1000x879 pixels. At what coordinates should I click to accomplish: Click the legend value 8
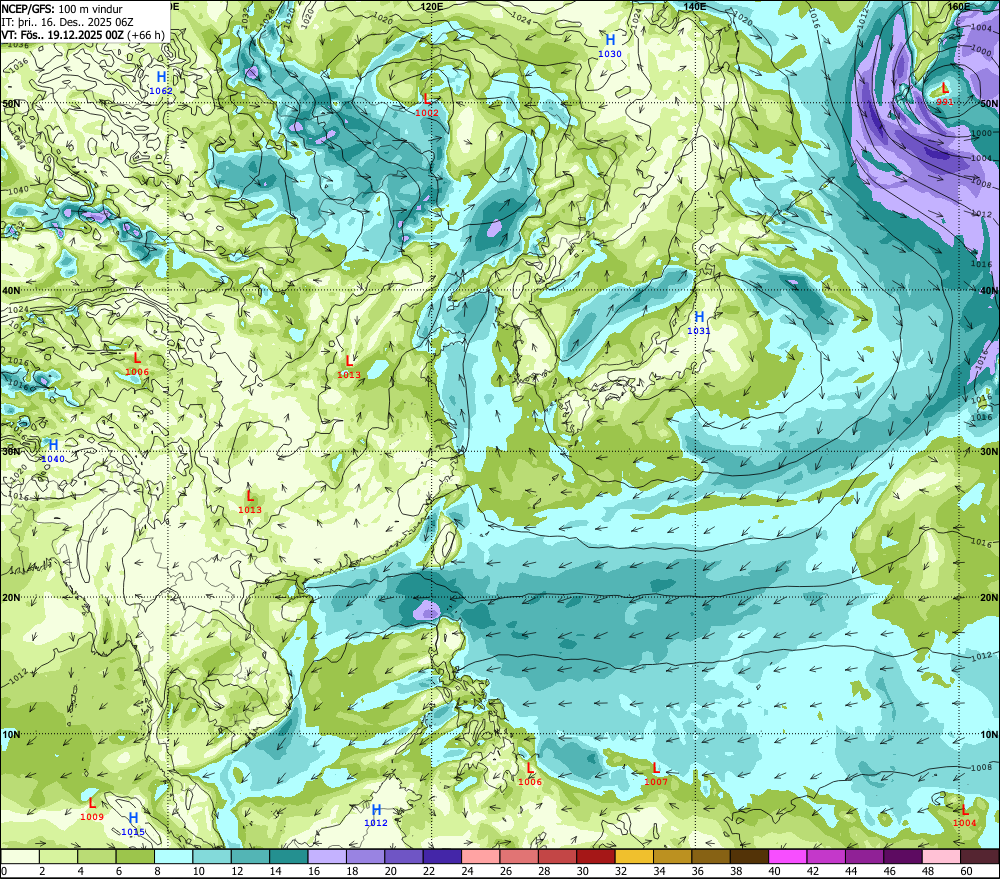coord(158,871)
